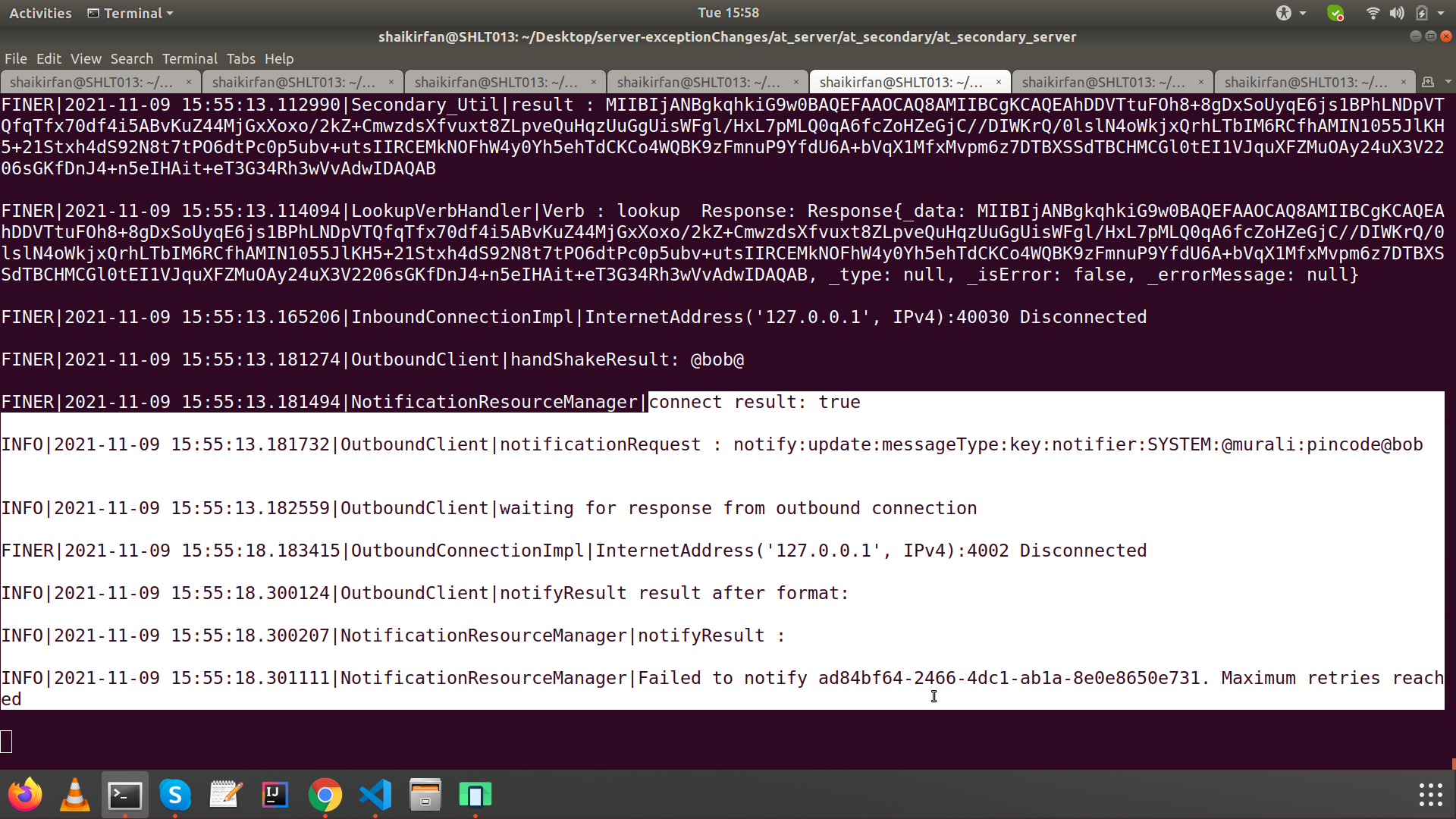This screenshot has width=1456, height=819.
Task: Click the Wi-Fi status icon
Action: pyautogui.click(x=1373, y=13)
